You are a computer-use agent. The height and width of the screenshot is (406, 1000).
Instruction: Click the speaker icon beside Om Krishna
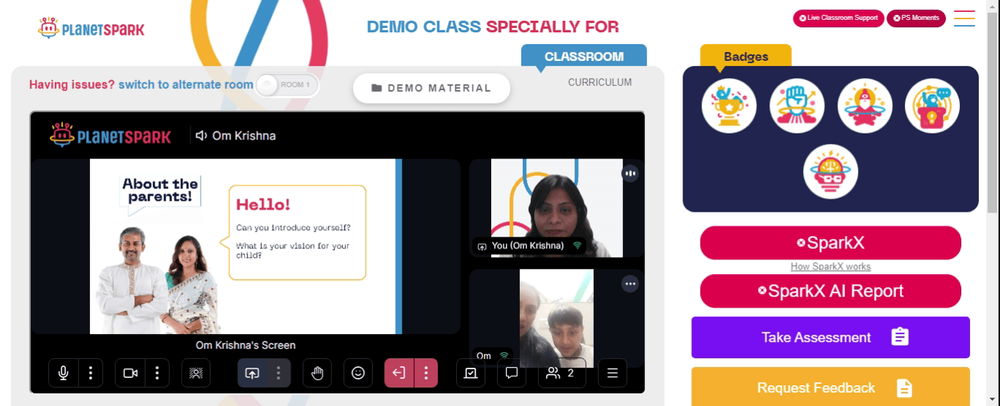(202, 136)
